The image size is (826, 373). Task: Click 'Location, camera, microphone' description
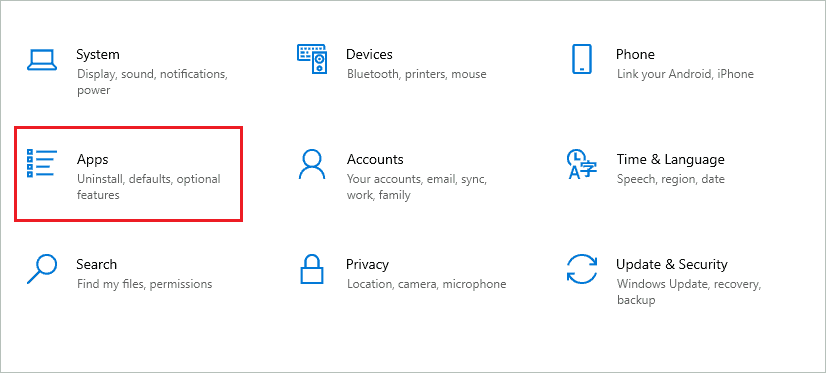426,284
